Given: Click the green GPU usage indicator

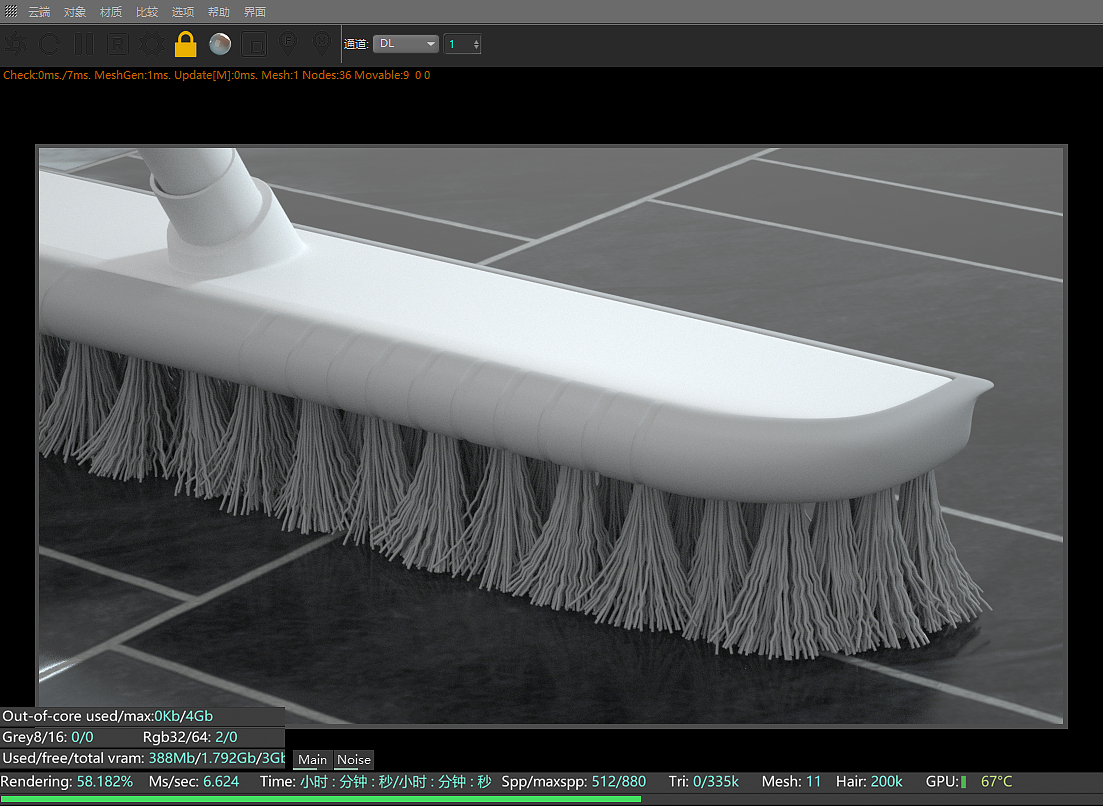Looking at the screenshot, I should (963, 782).
